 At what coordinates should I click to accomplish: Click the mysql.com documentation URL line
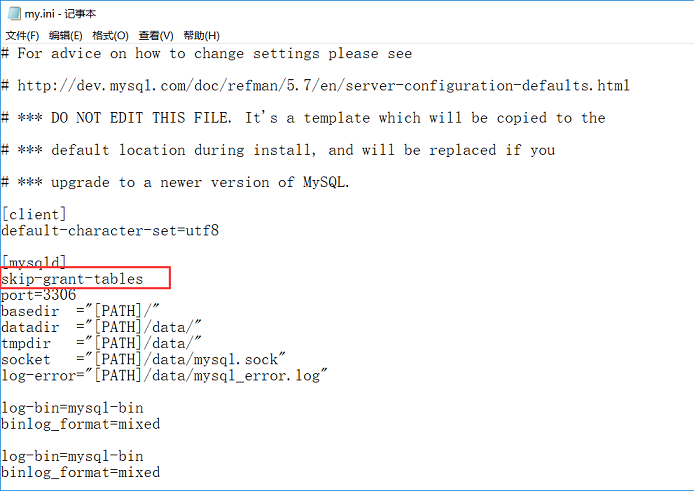(x=316, y=85)
